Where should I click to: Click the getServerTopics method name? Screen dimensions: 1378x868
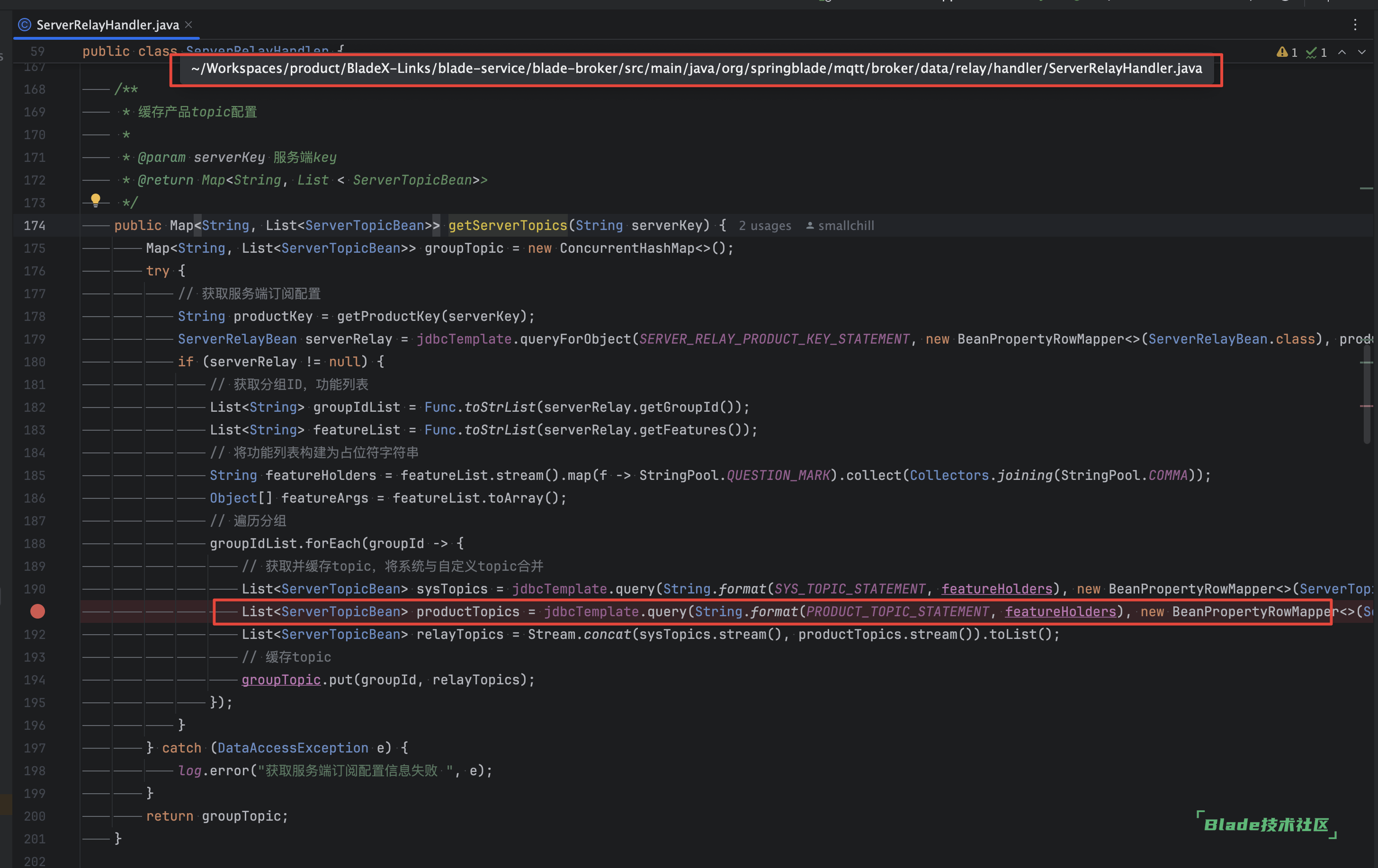[508, 225]
